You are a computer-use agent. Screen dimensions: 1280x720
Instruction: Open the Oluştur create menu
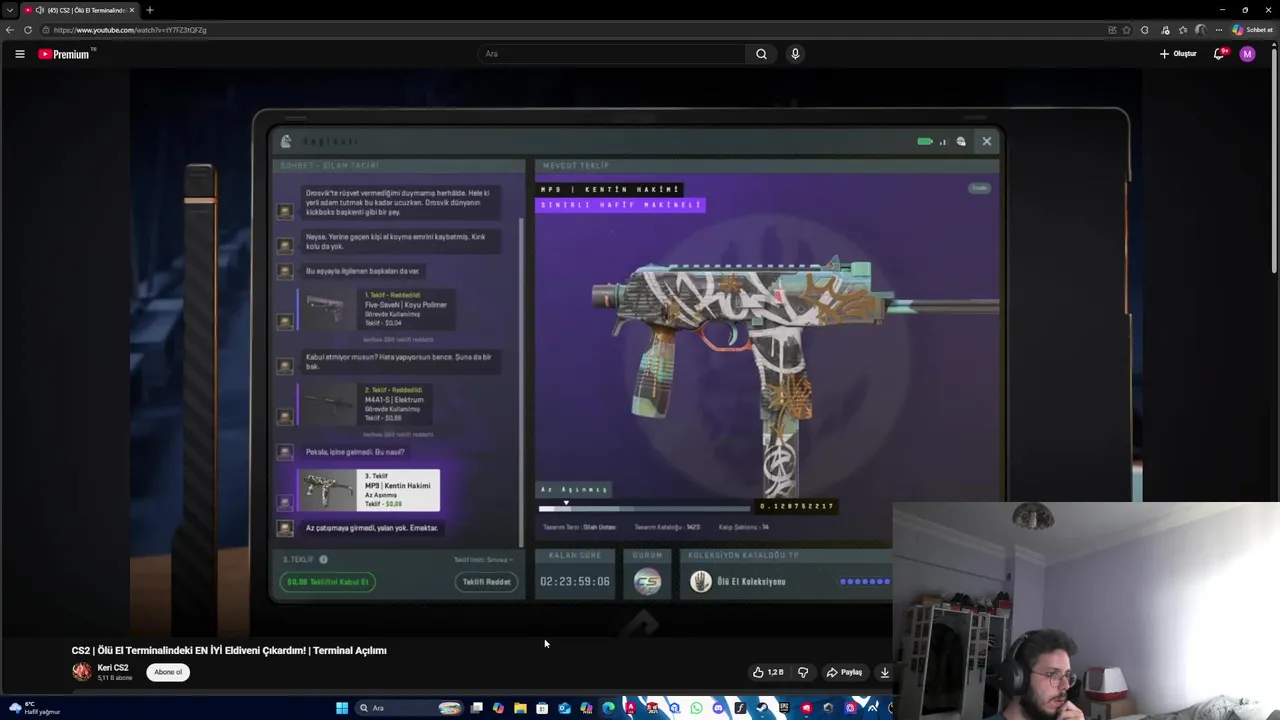(x=1178, y=54)
